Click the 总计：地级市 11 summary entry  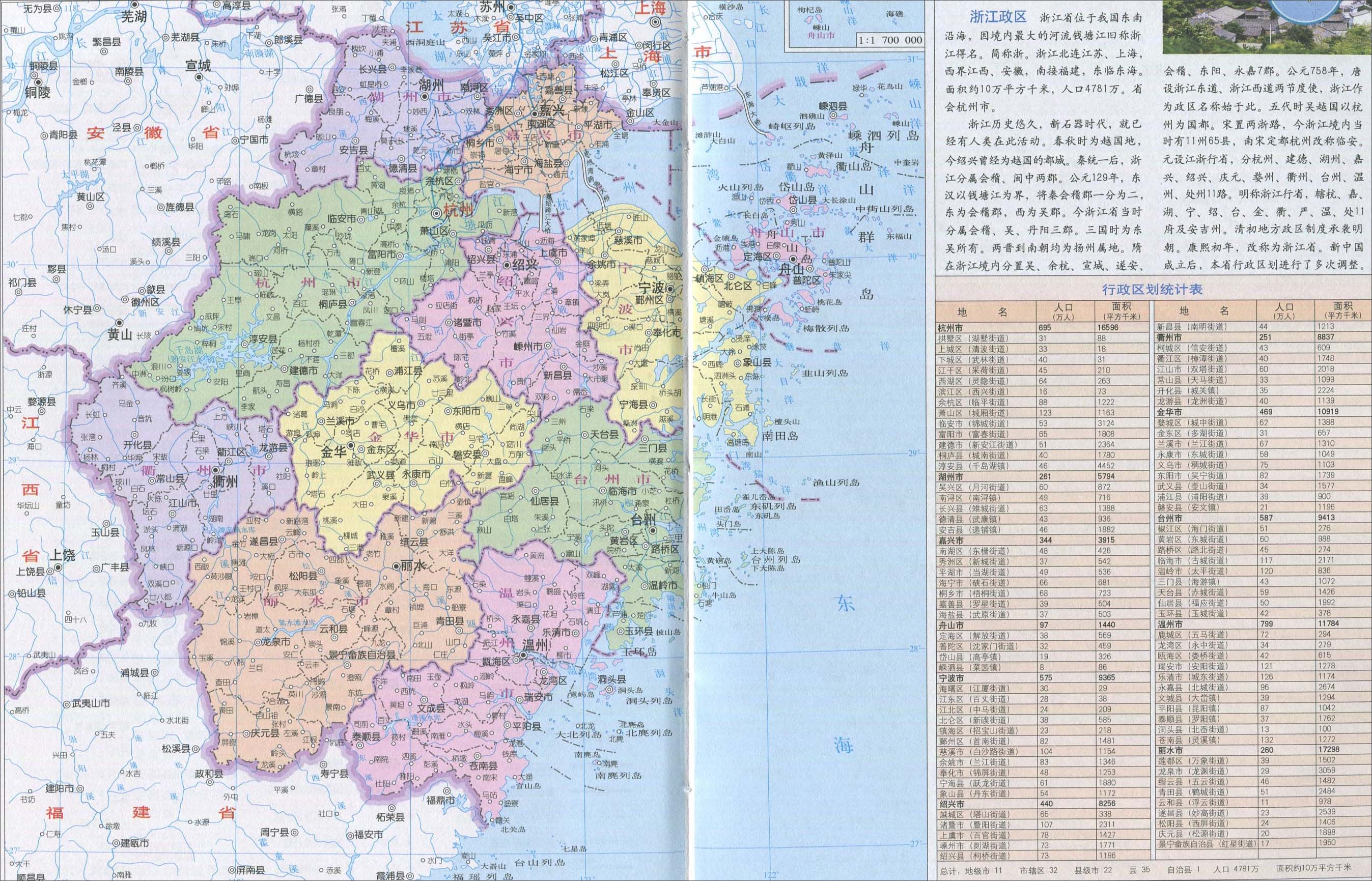click(971, 872)
